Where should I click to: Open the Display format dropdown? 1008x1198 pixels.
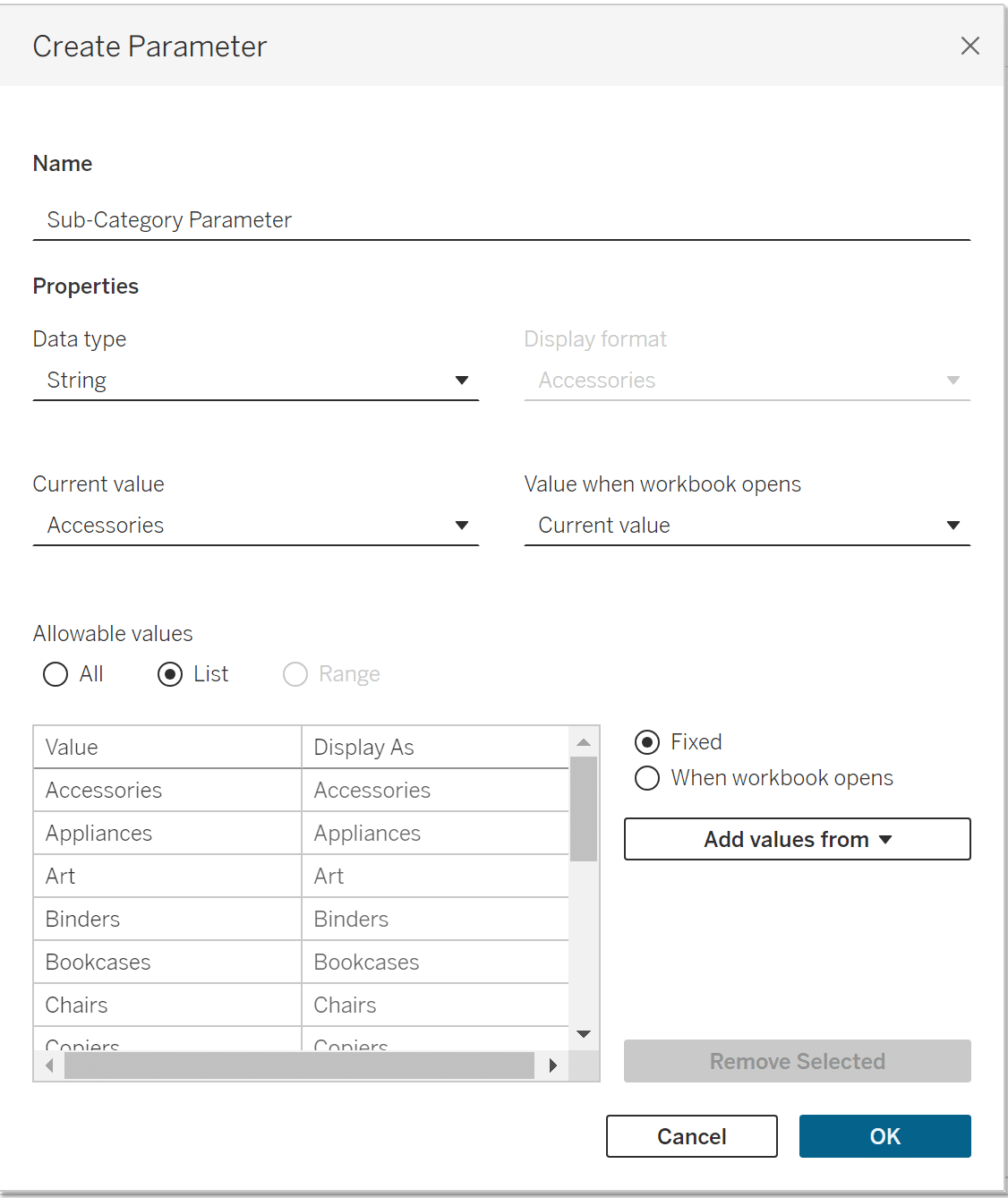point(747,381)
